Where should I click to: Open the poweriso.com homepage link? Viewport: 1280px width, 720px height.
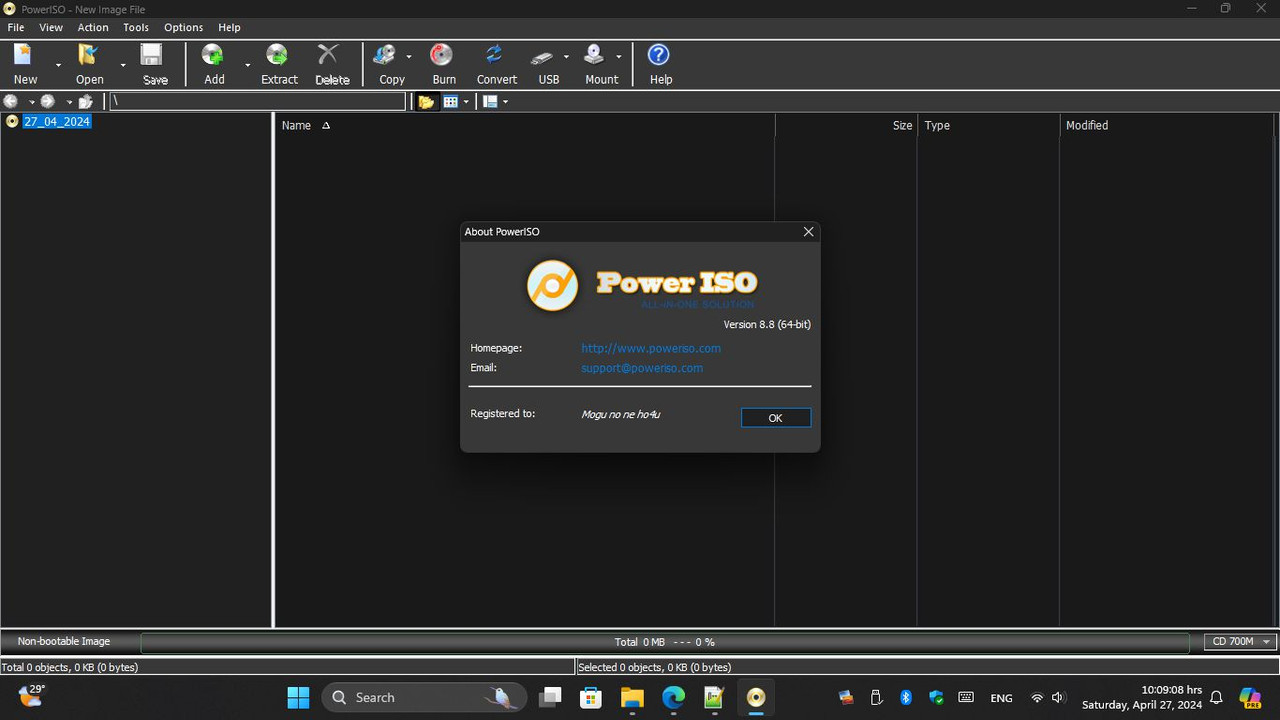651,348
